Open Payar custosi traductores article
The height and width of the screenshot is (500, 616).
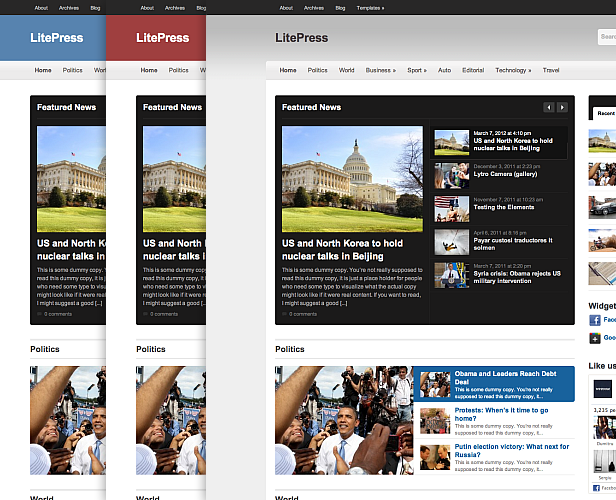(x=513, y=244)
